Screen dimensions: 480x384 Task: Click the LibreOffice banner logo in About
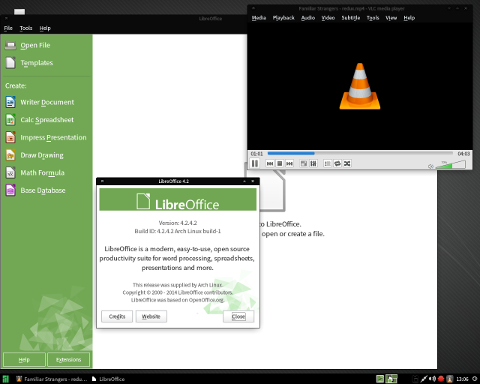178,200
